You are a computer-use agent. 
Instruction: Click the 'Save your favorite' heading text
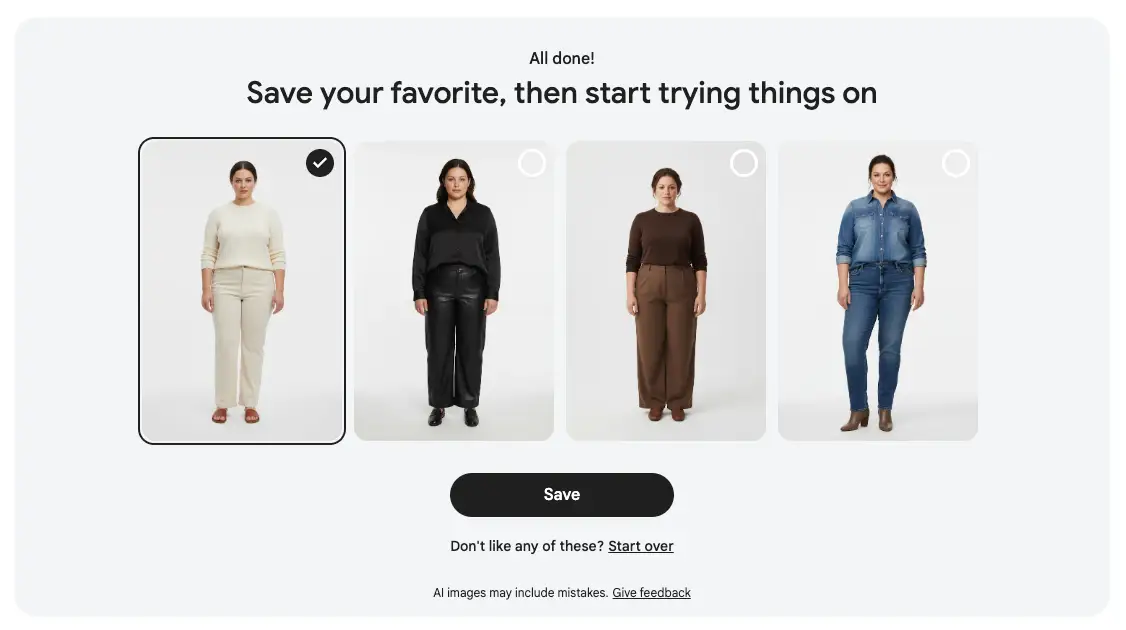(562, 93)
